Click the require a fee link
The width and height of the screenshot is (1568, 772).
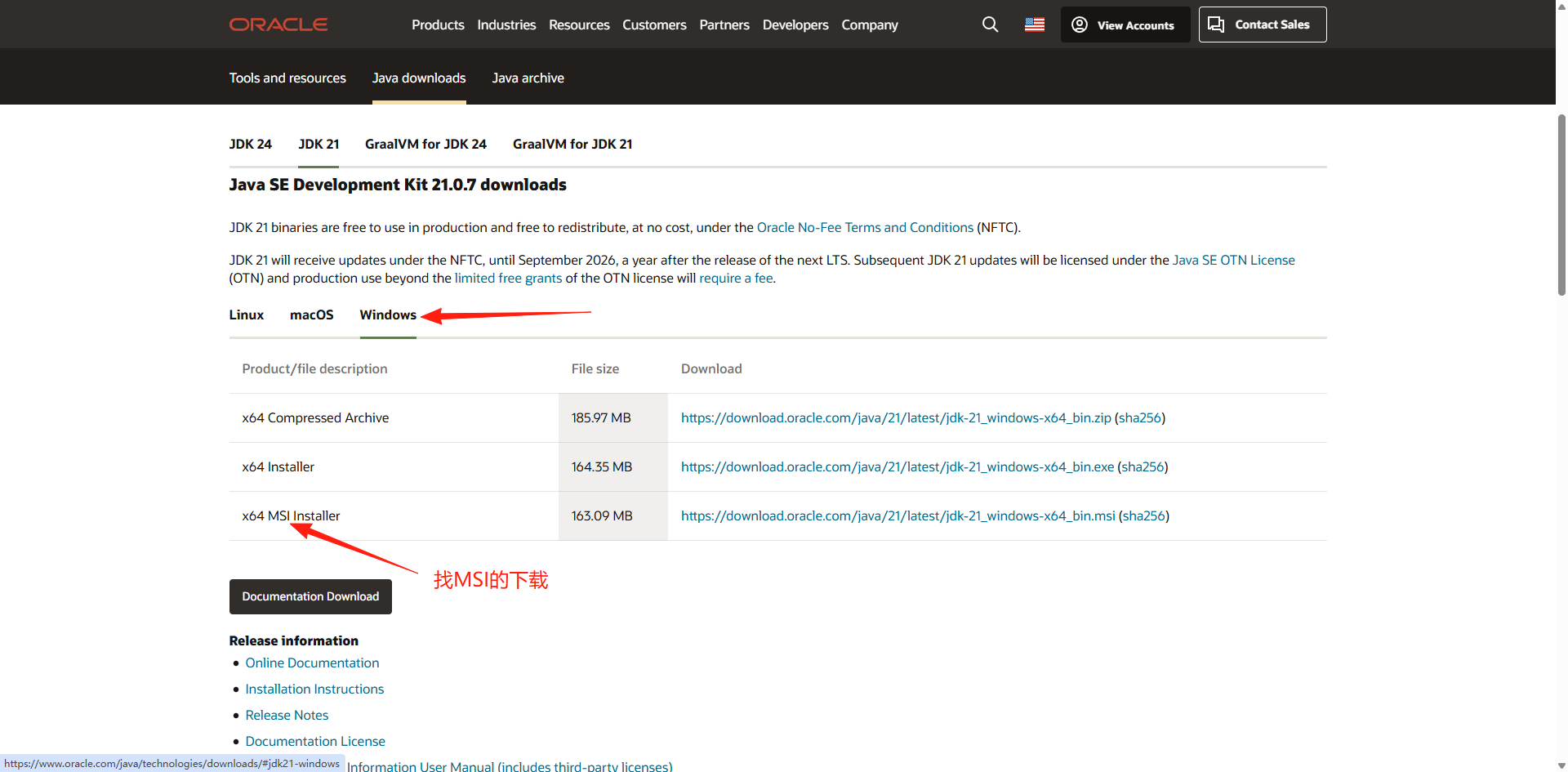(x=736, y=278)
